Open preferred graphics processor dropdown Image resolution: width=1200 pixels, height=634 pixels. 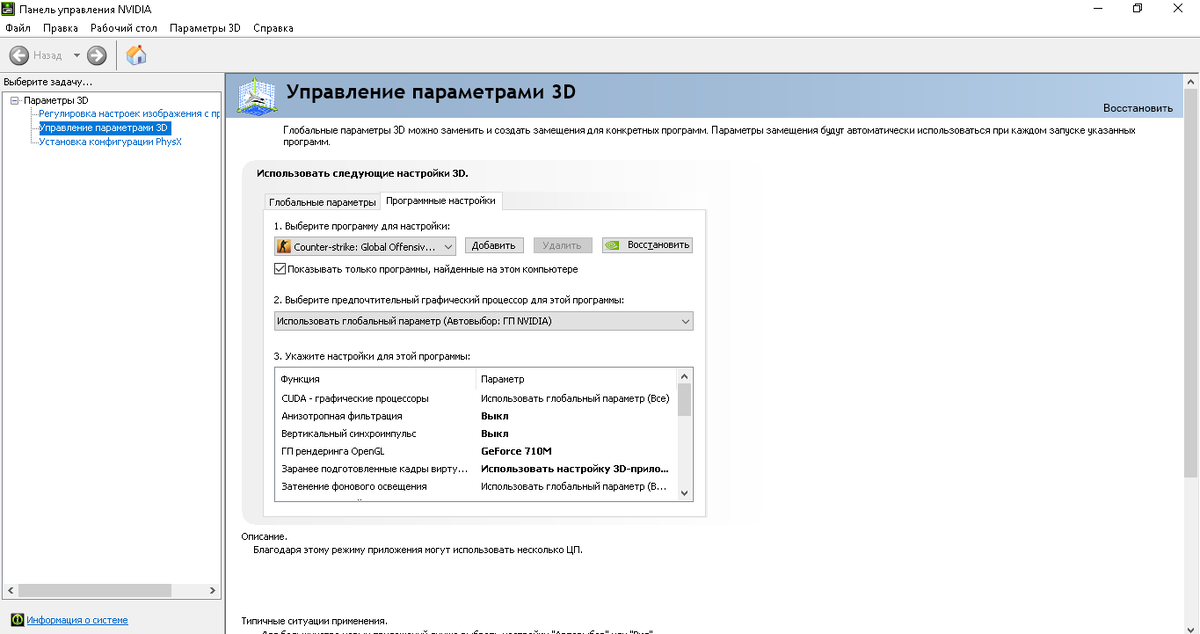pos(484,321)
